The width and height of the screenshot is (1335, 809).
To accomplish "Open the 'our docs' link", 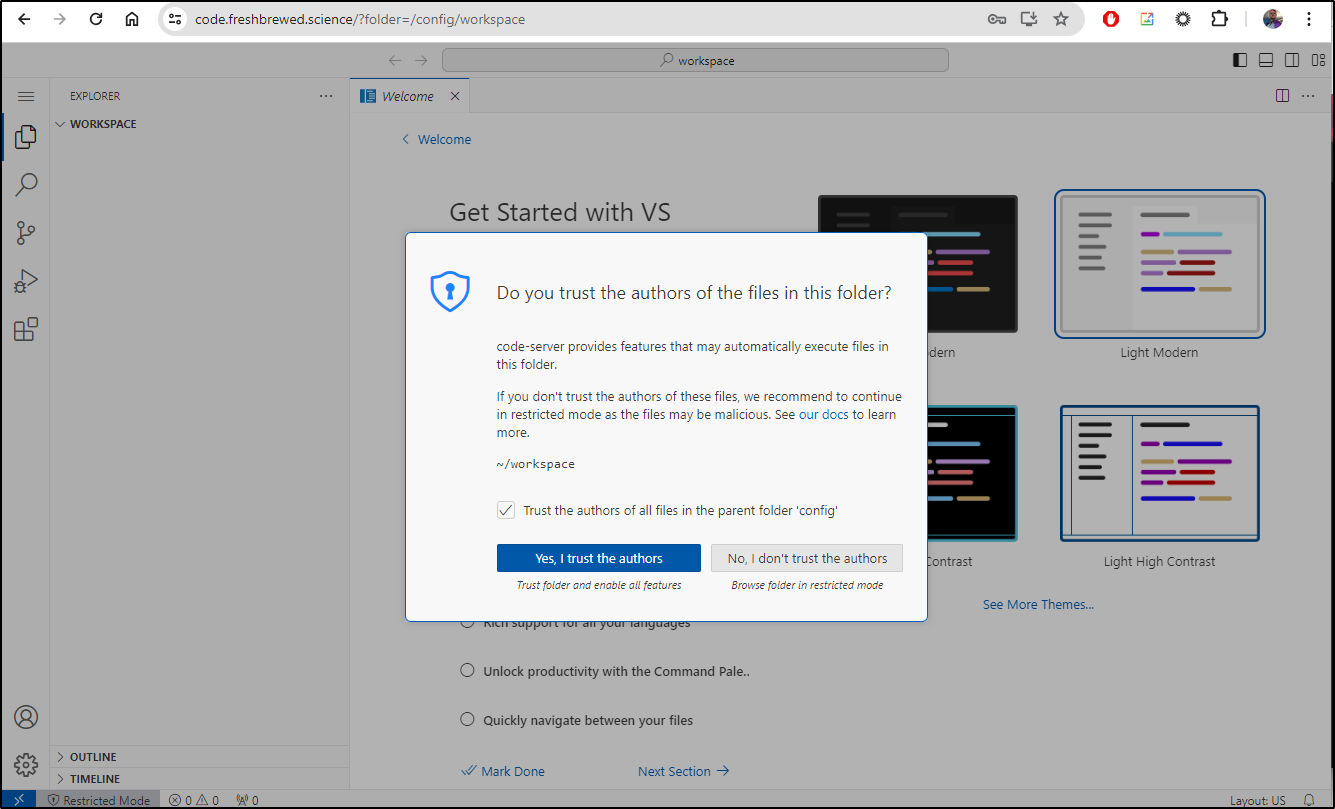I will tap(823, 414).
